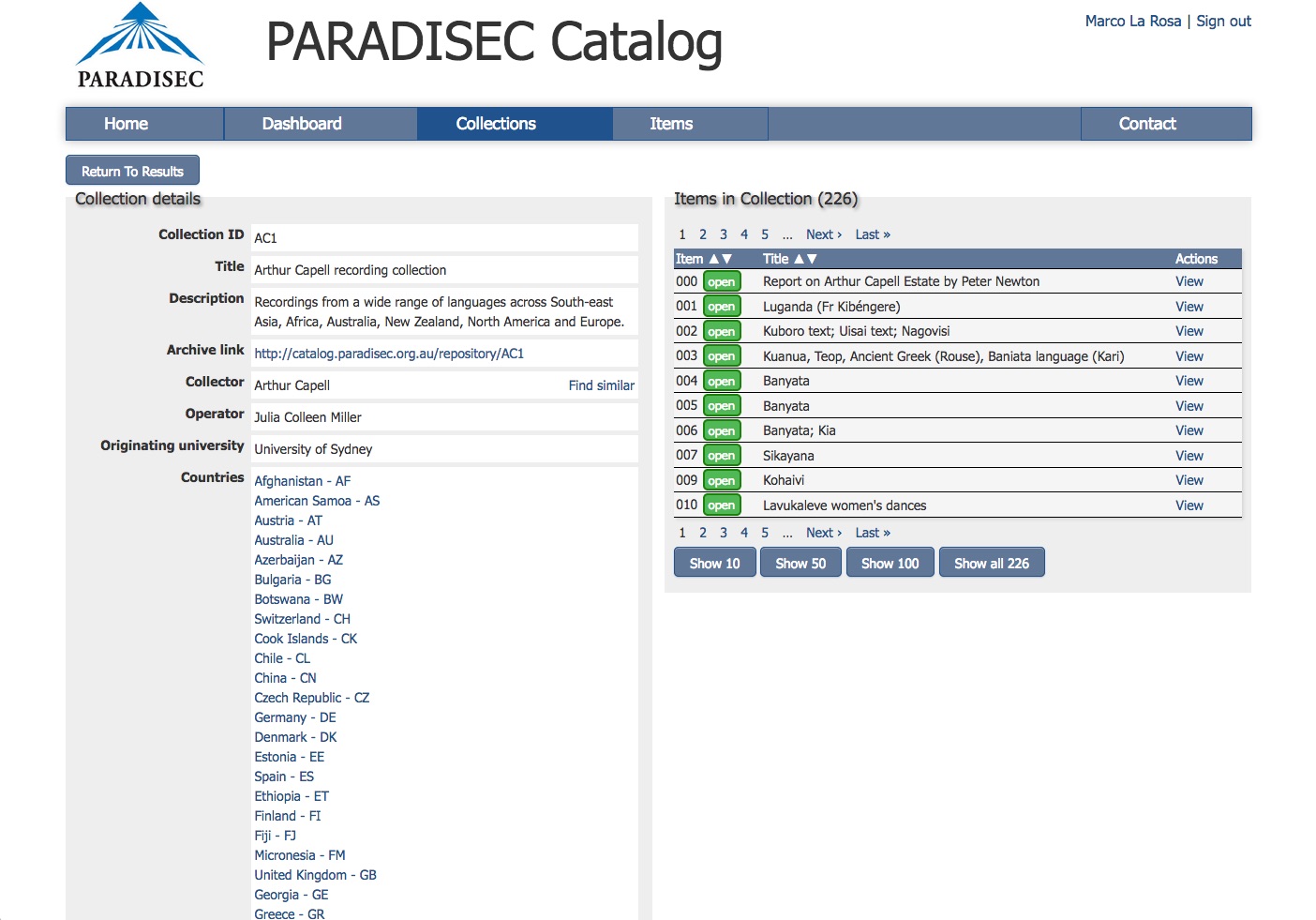Open the archive link URL
The width and height of the screenshot is (1316, 920).
tap(389, 354)
